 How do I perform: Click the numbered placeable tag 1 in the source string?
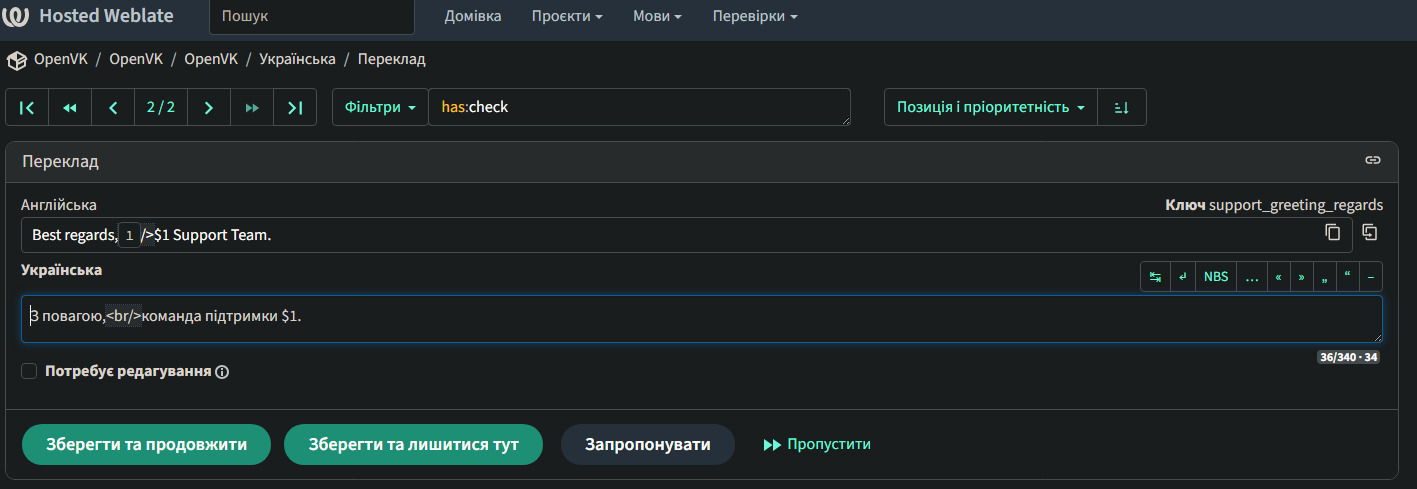point(129,236)
